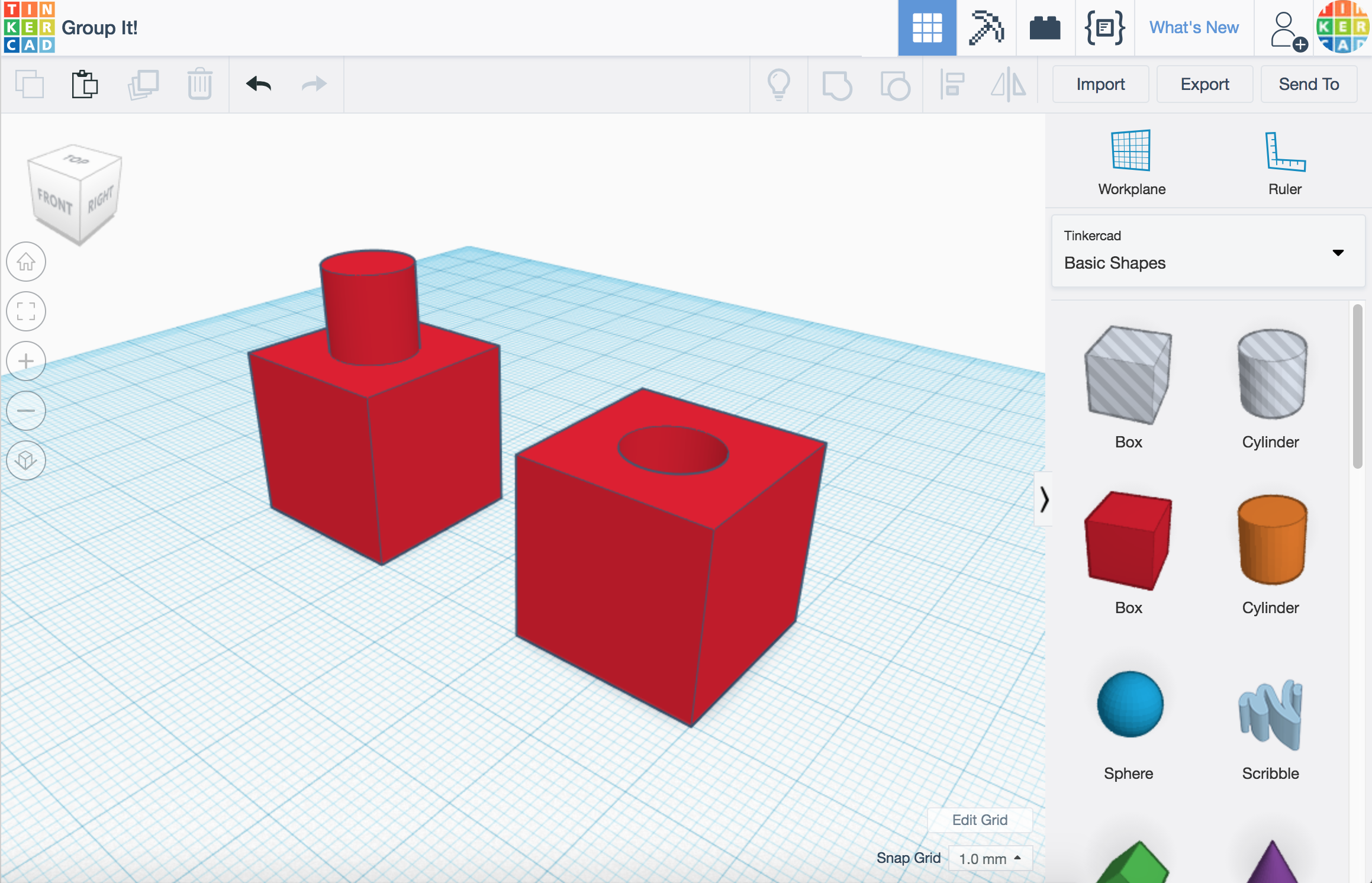This screenshot has width=1372, height=883.
Task: Invite collaborator with add-person icon
Action: point(1288,31)
